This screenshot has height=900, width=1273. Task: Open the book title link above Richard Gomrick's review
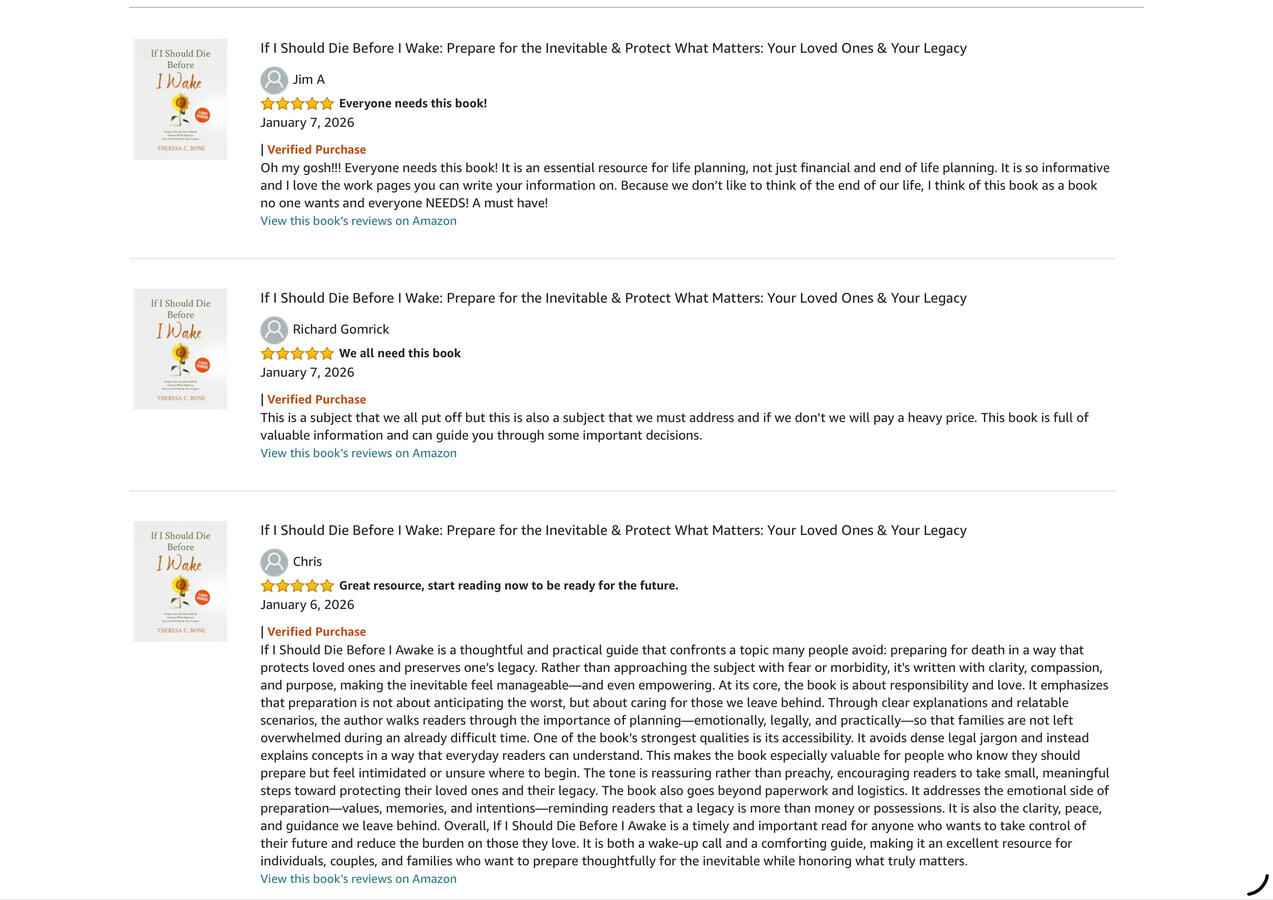[x=613, y=298]
